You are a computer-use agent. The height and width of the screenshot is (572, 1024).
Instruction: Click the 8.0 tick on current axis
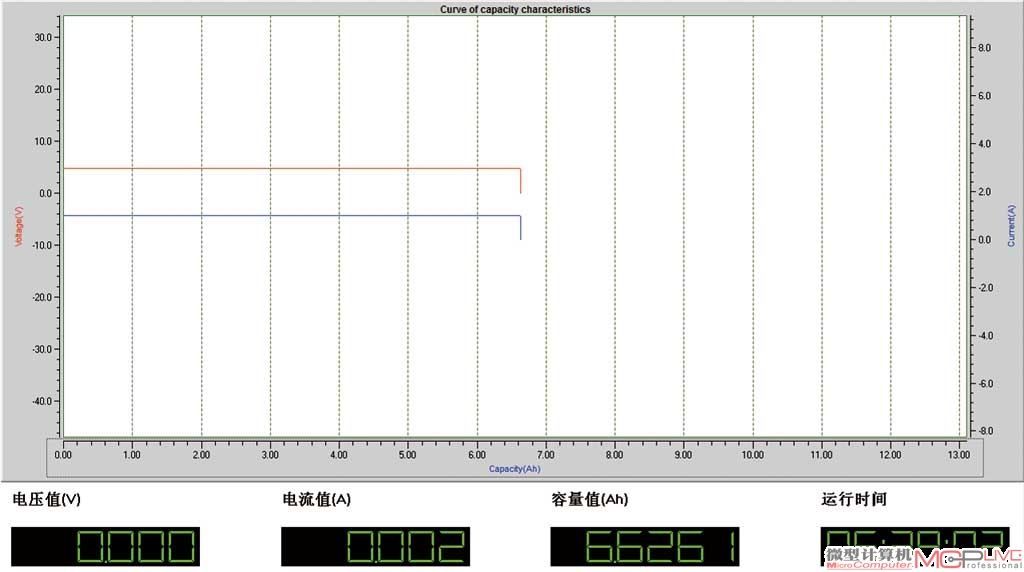(x=984, y=48)
